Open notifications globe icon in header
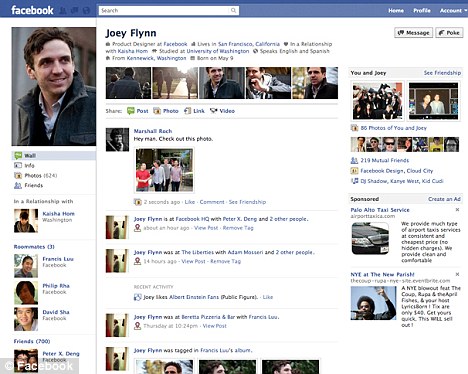This screenshot has height=374, width=468. coord(86,11)
